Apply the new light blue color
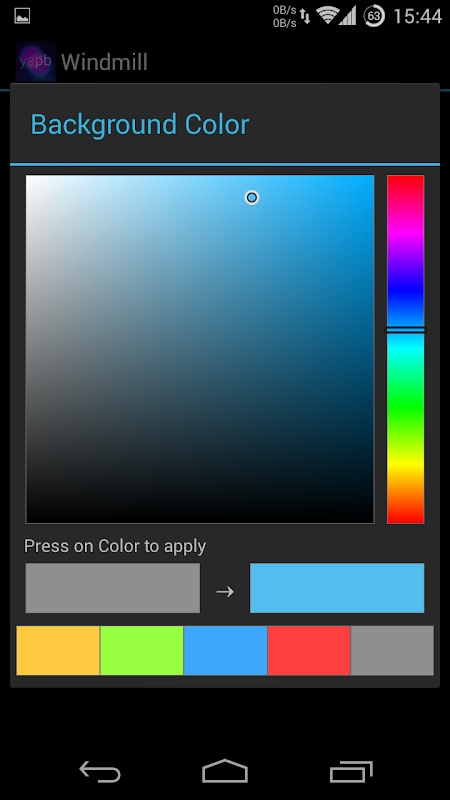Viewport: 450px width, 800px height. [x=337, y=588]
